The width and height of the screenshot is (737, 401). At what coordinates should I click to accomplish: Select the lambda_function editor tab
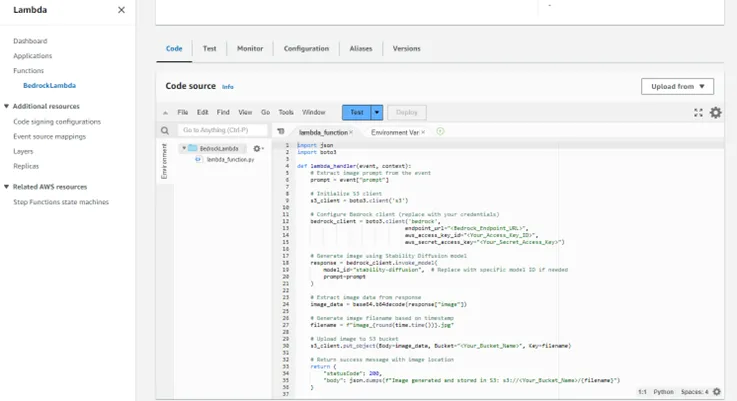(323, 133)
